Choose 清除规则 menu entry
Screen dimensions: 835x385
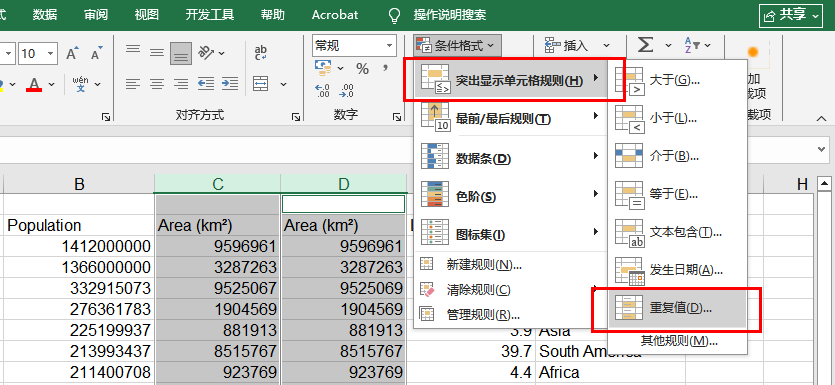coord(511,290)
